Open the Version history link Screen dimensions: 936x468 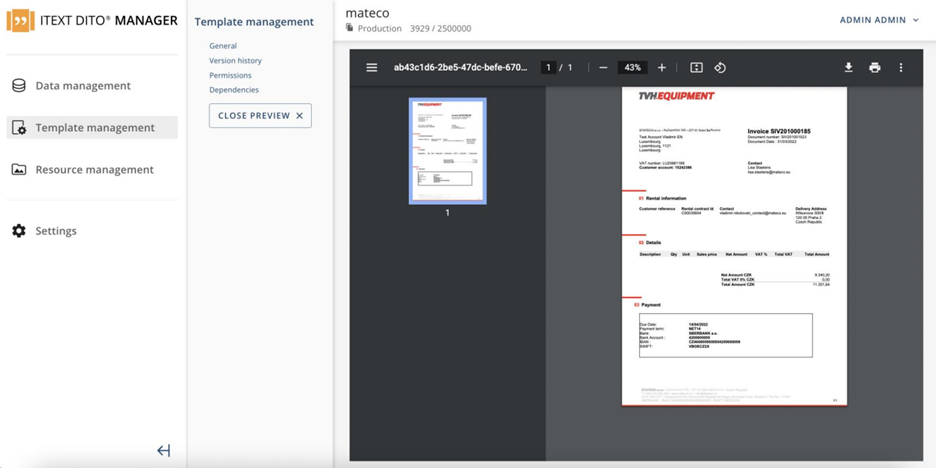235,61
